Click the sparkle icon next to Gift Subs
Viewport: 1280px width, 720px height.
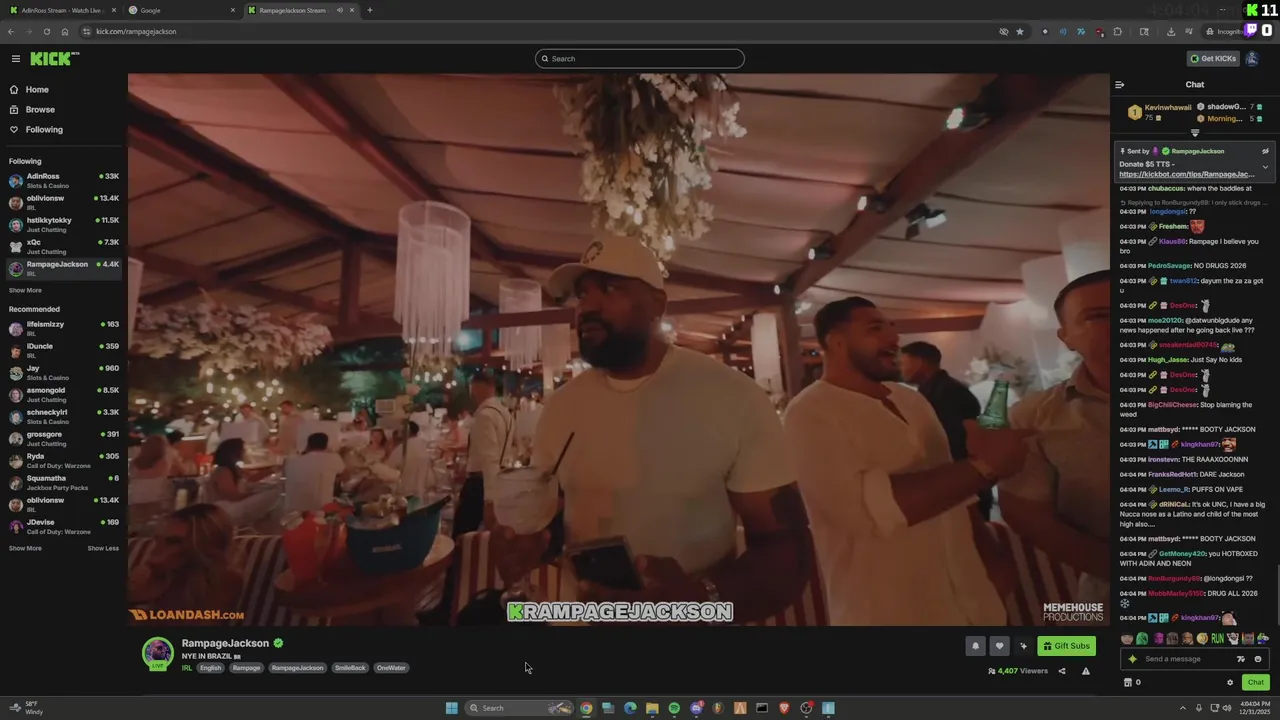[x=1022, y=646]
